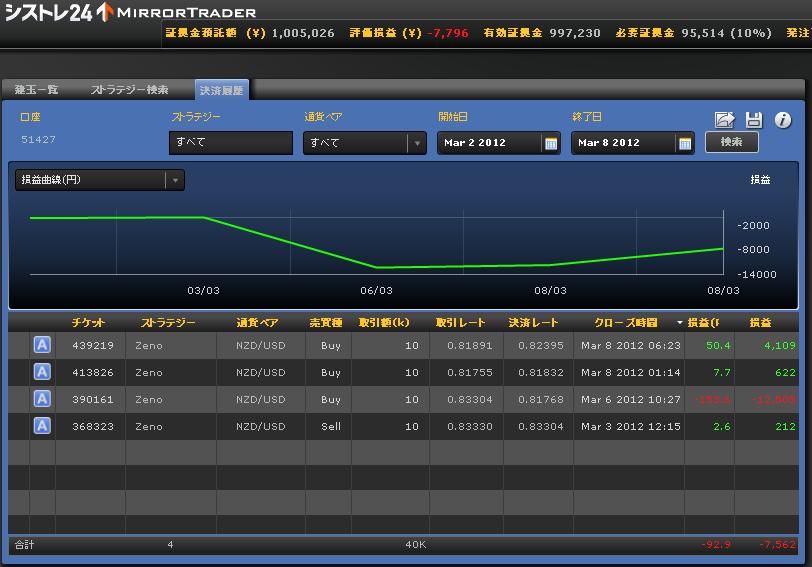Viewport: 812px width, 567px height.
Task: Click the sort arrow on the 損益 pips column
Action: click(680, 323)
